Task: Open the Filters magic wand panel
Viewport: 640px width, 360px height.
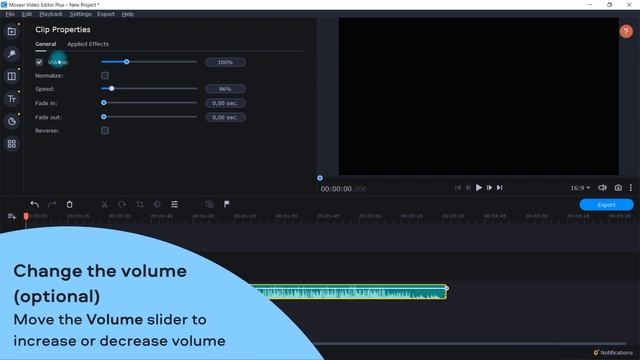Action: tap(12, 54)
